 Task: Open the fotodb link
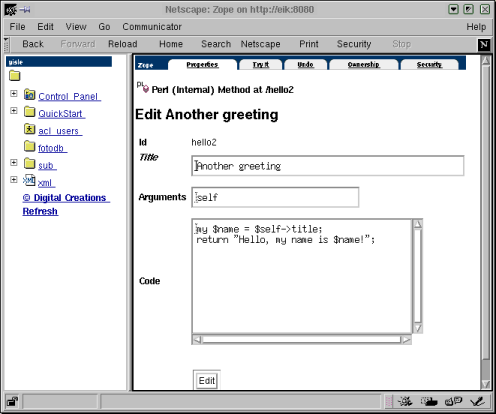tap(52, 148)
